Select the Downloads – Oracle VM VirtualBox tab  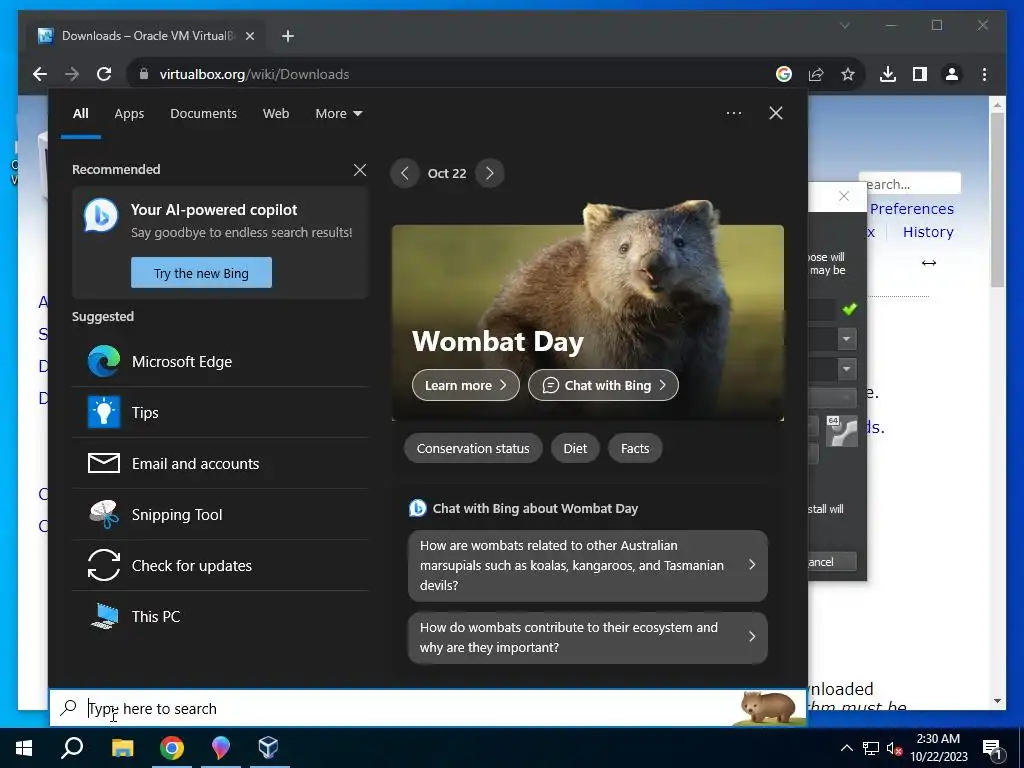[x=147, y=36]
